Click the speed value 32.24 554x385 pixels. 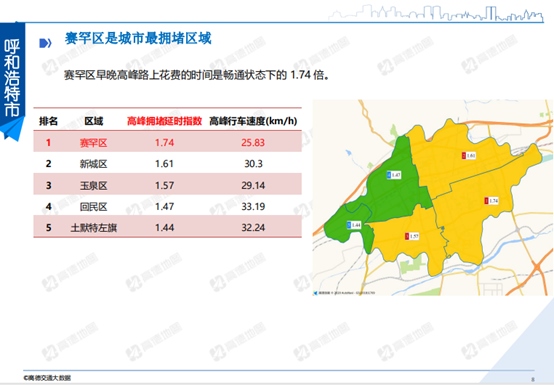[253, 228]
